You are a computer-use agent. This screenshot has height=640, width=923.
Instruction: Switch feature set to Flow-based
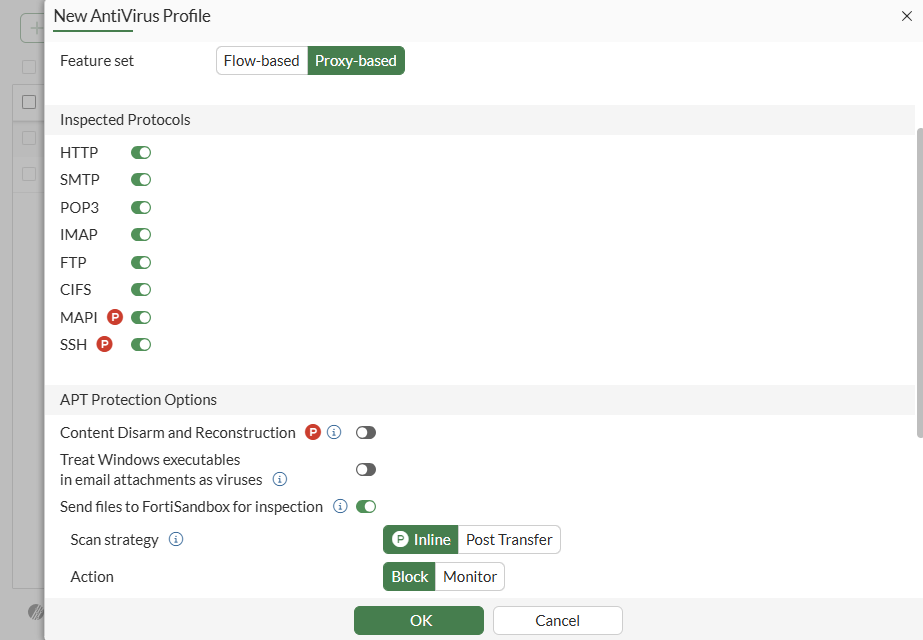pos(261,61)
